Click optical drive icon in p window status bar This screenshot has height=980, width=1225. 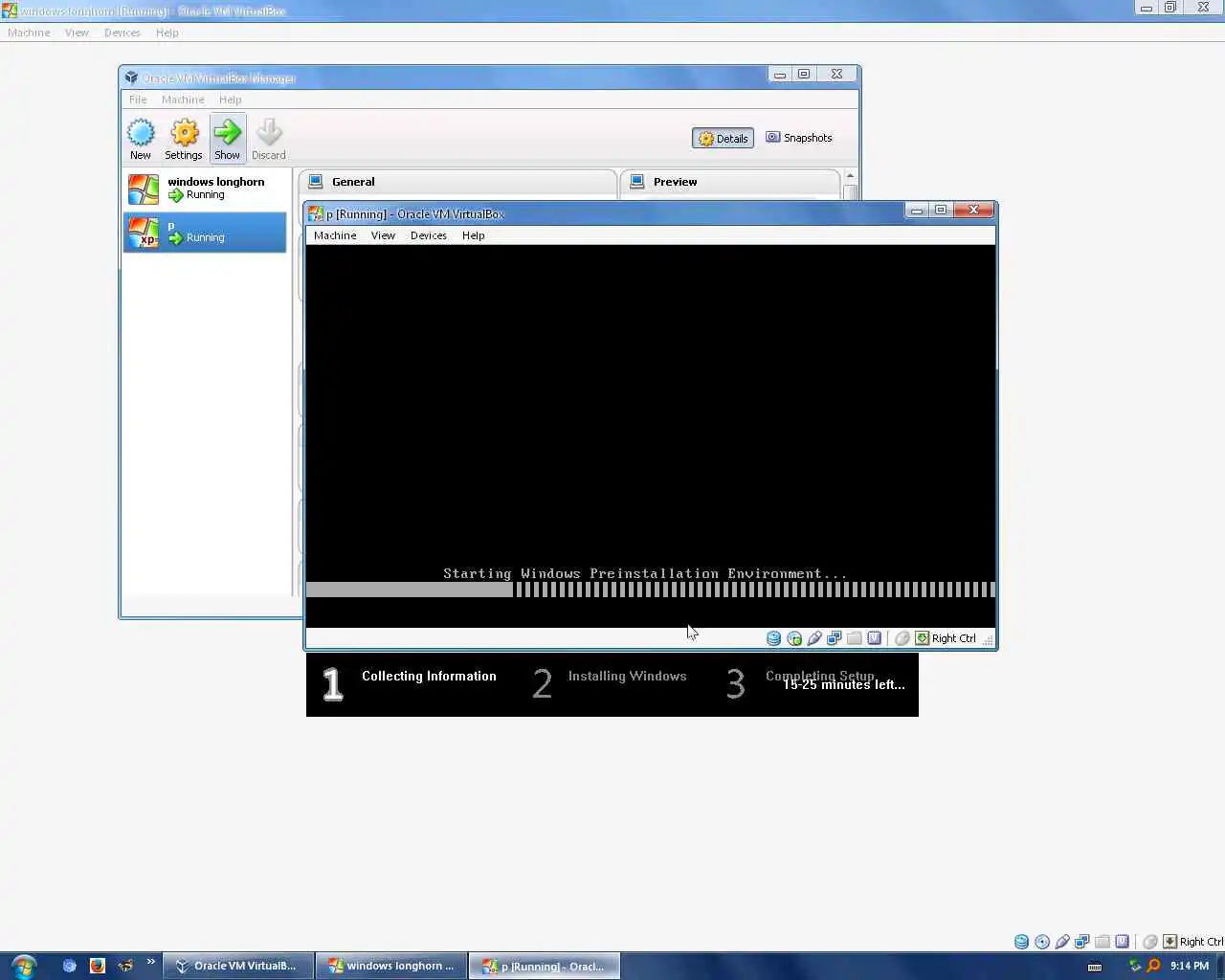[794, 638]
